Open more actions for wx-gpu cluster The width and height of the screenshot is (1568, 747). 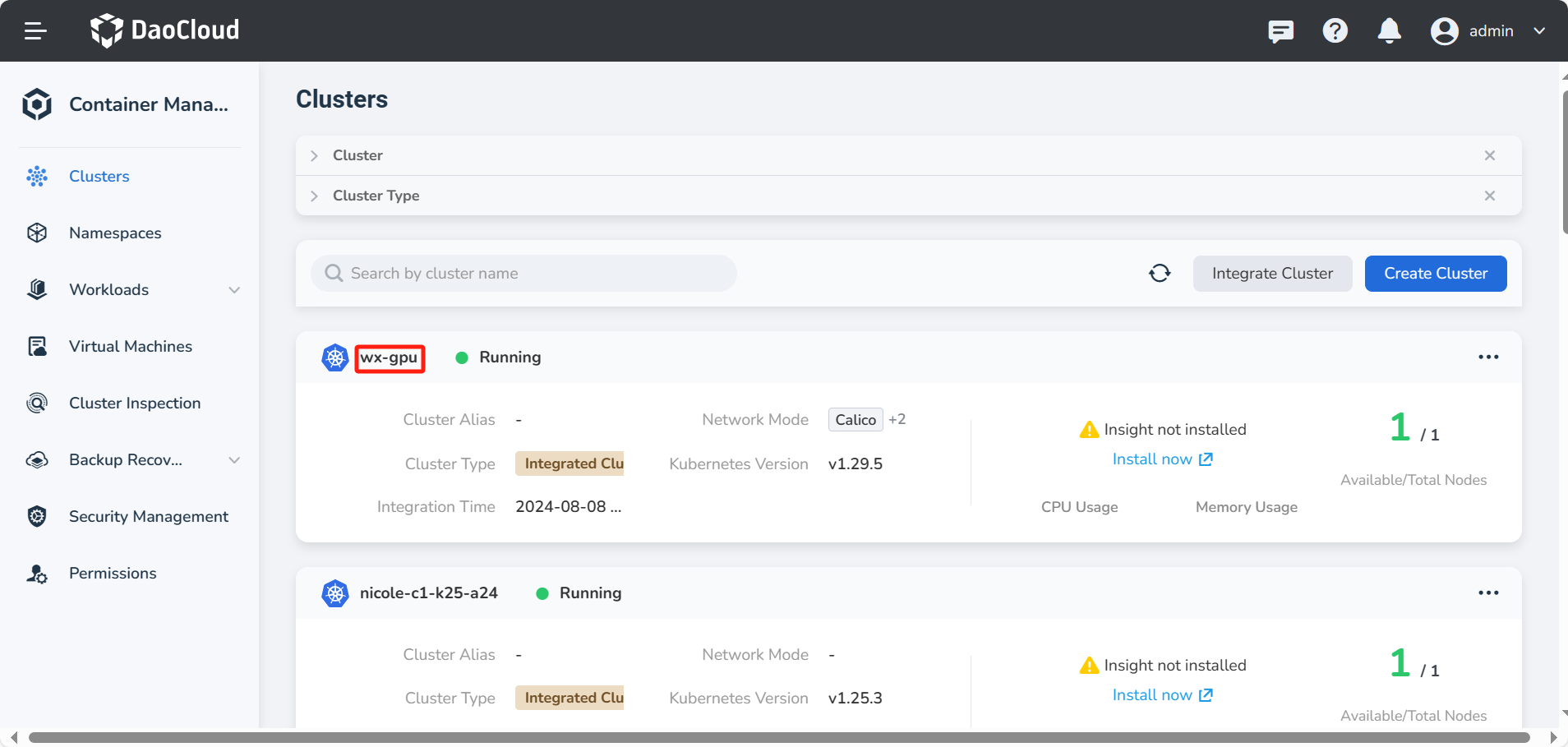pyautogui.click(x=1488, y=357)
